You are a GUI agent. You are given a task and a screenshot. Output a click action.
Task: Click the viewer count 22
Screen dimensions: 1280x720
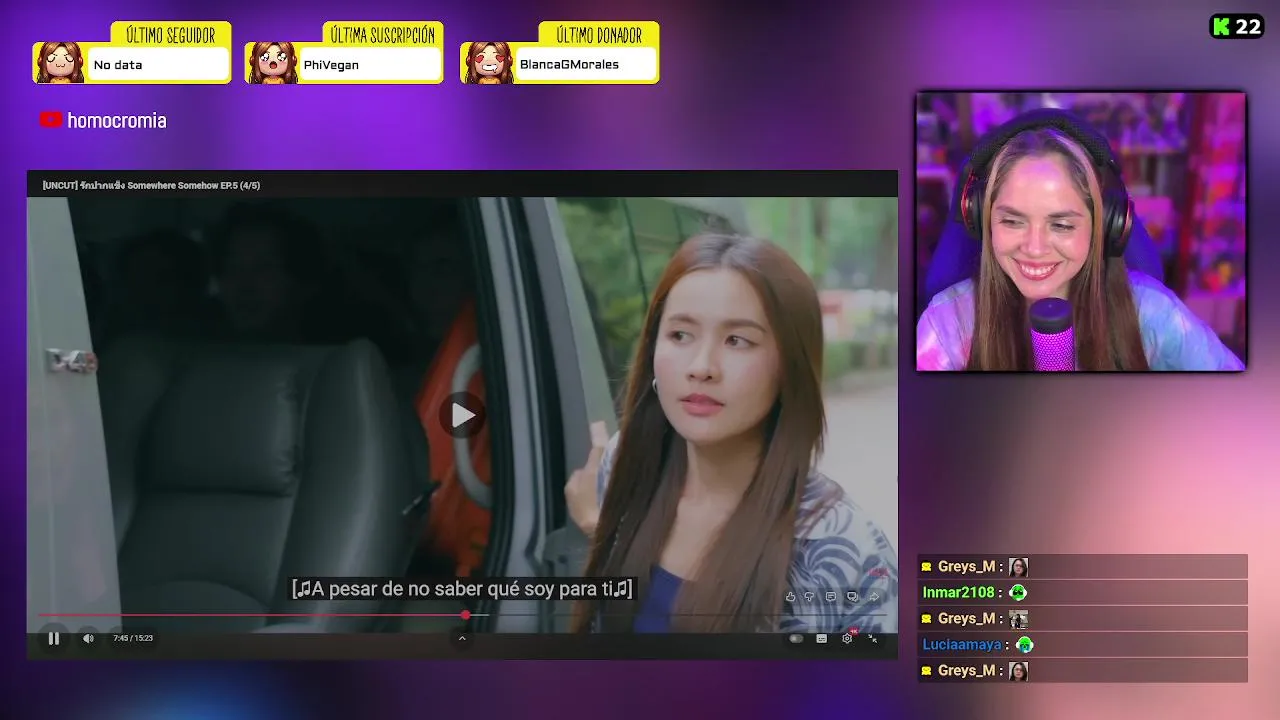coord(1248,27)
